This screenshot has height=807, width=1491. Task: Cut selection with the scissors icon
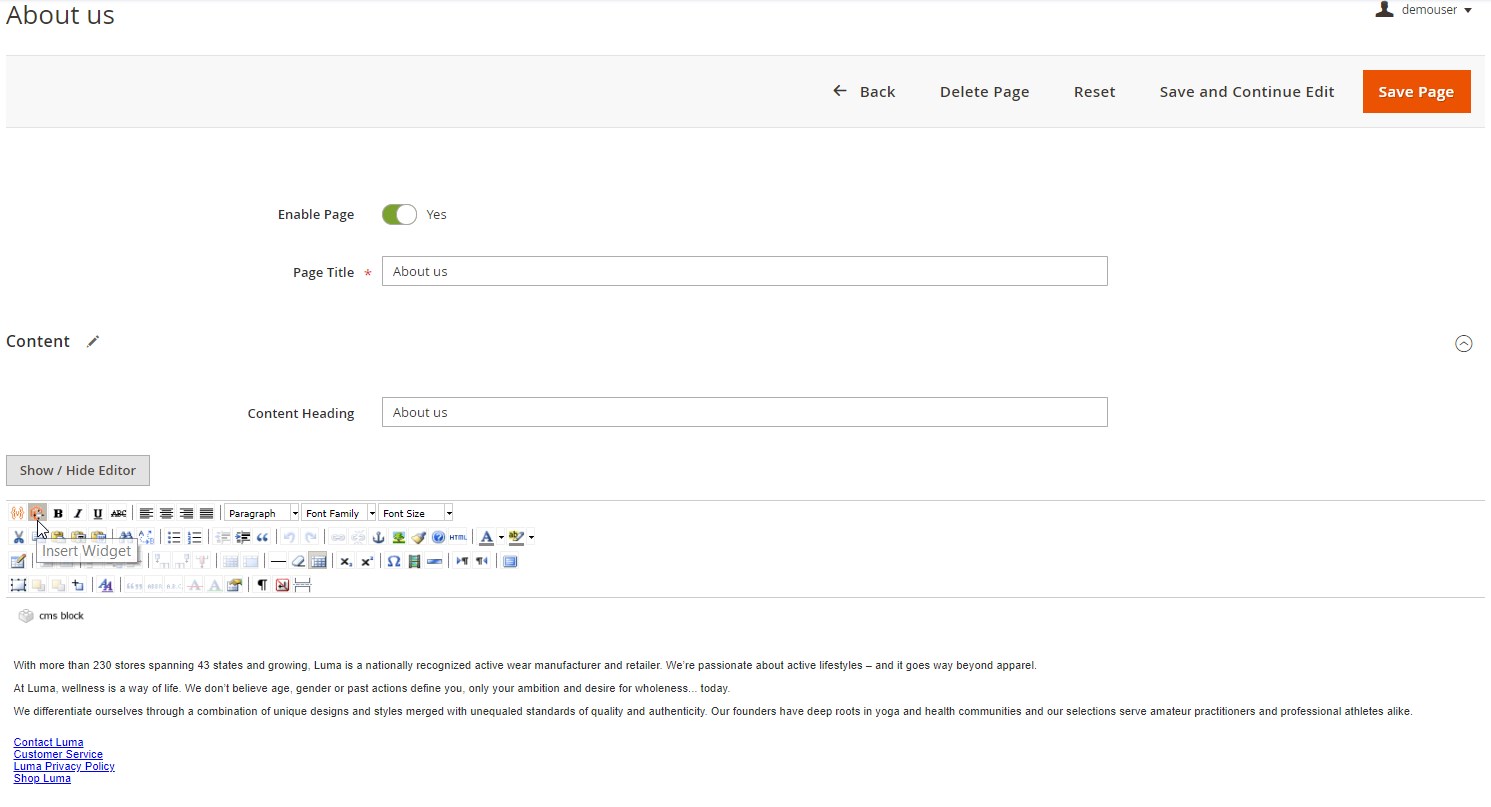pyautogui.click(x=18, y=537)
